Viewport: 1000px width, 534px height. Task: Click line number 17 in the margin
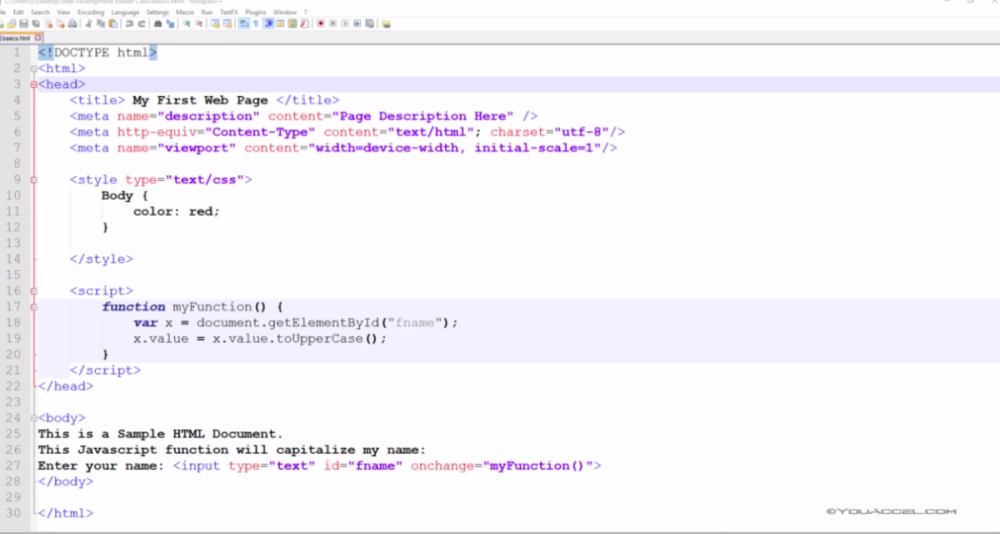pos(14,307)
